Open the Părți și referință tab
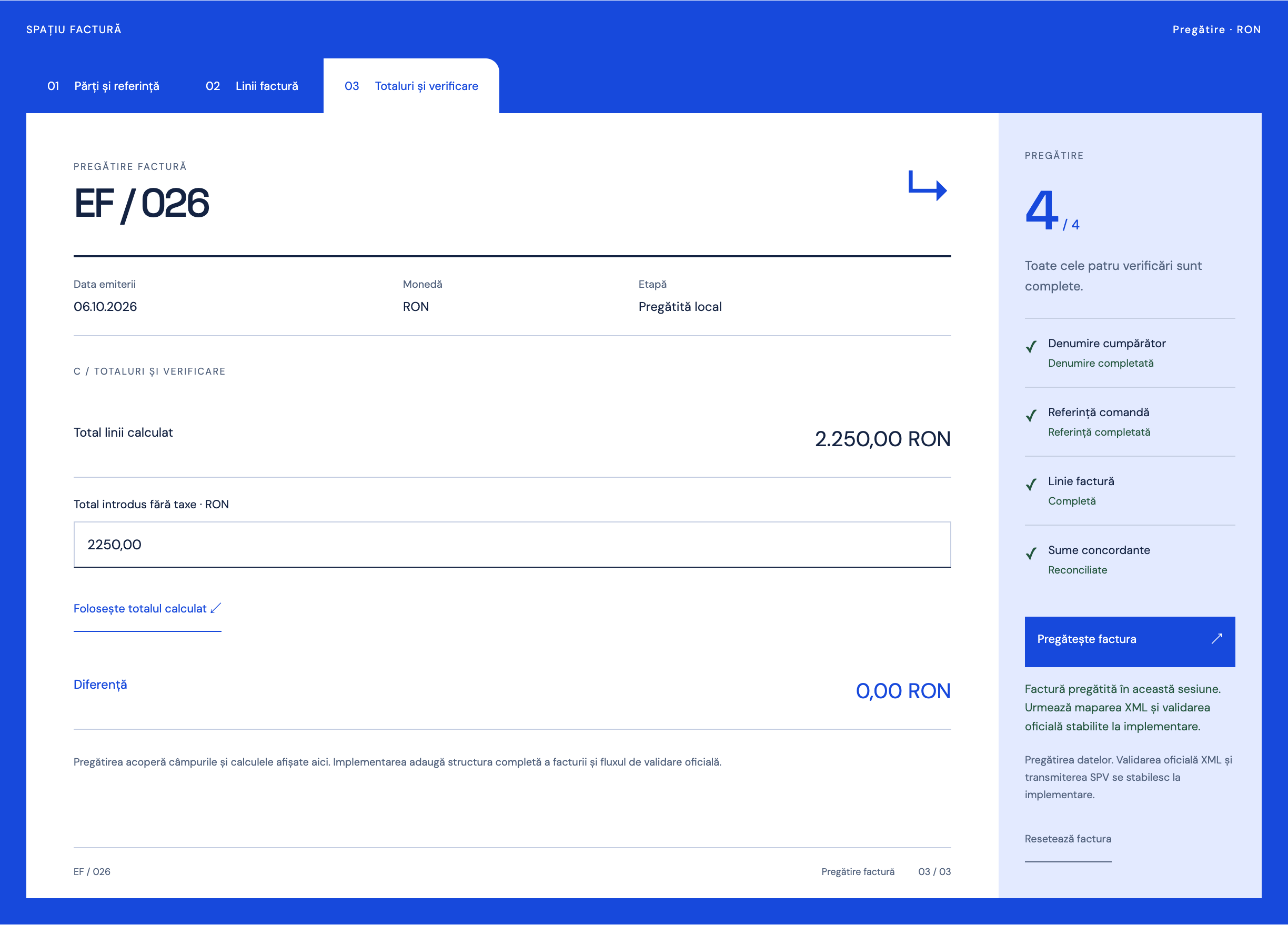The image size is (1288, 925). pyautogui.click(x=103, y=86)
